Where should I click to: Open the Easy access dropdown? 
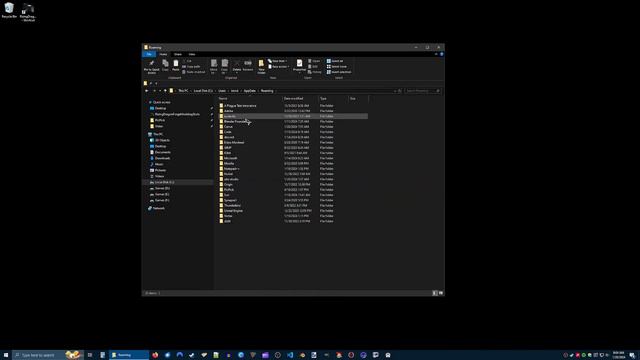(x=279, y=67)
